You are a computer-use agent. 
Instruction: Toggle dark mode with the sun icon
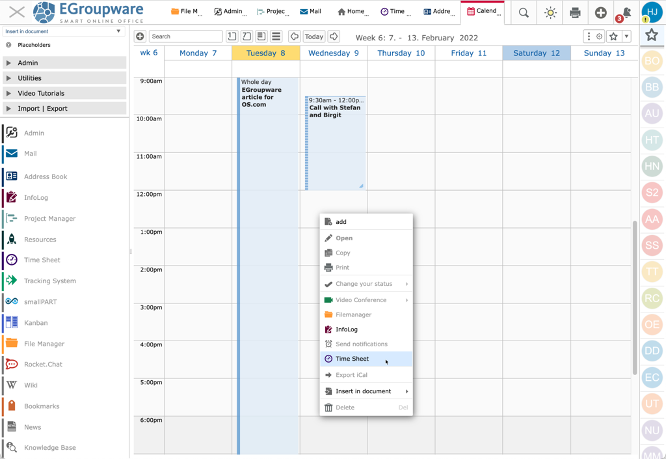click(550, 13)
